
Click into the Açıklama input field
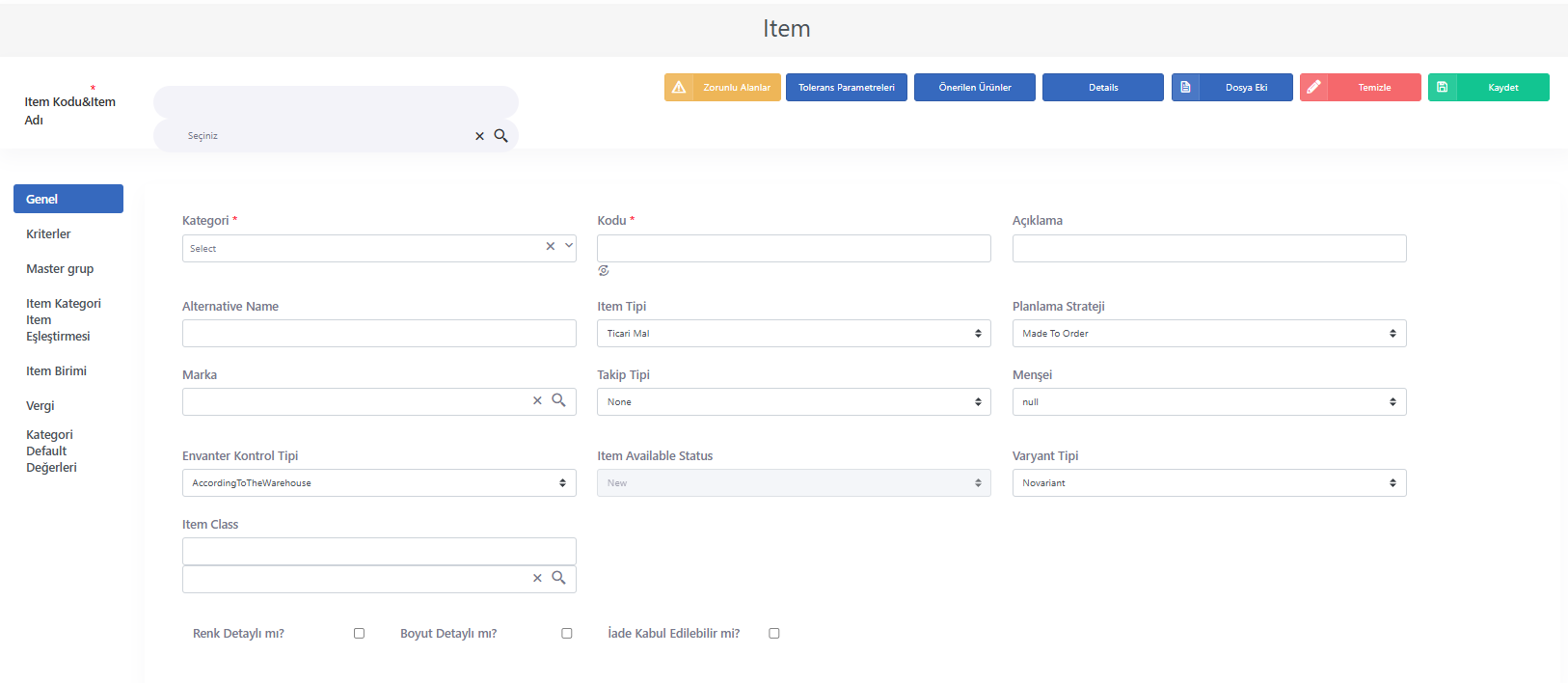(1209, 248)
